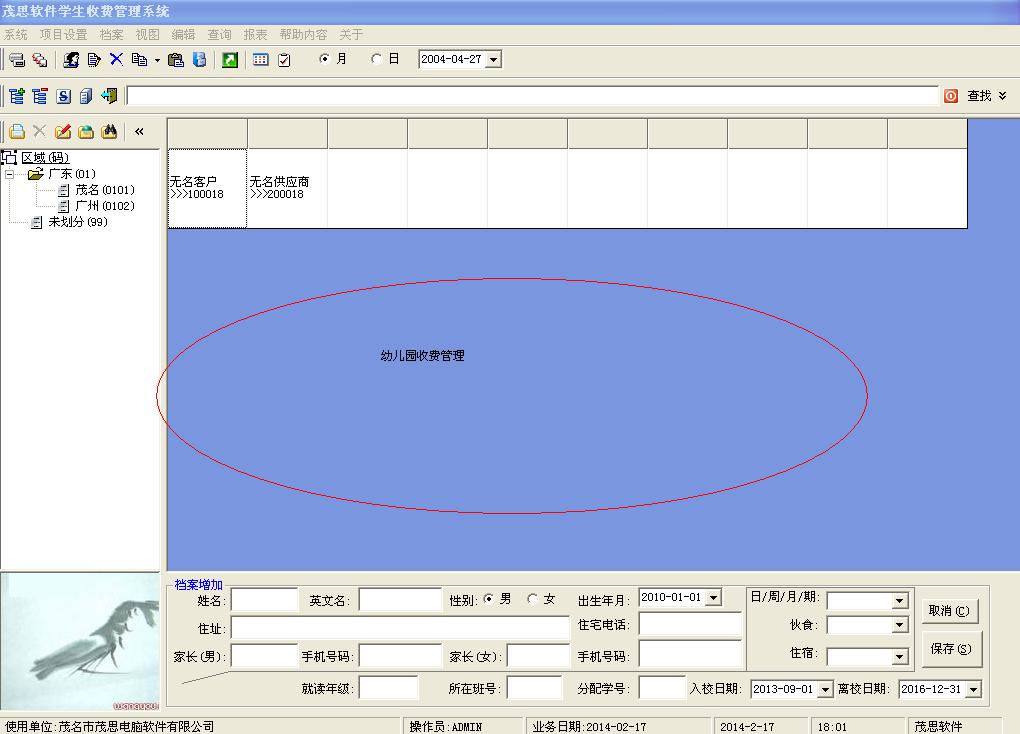This screenshot has height=734, width=1020.
Task: Select the 日 (day) radio button
Action: pos(376,59)
